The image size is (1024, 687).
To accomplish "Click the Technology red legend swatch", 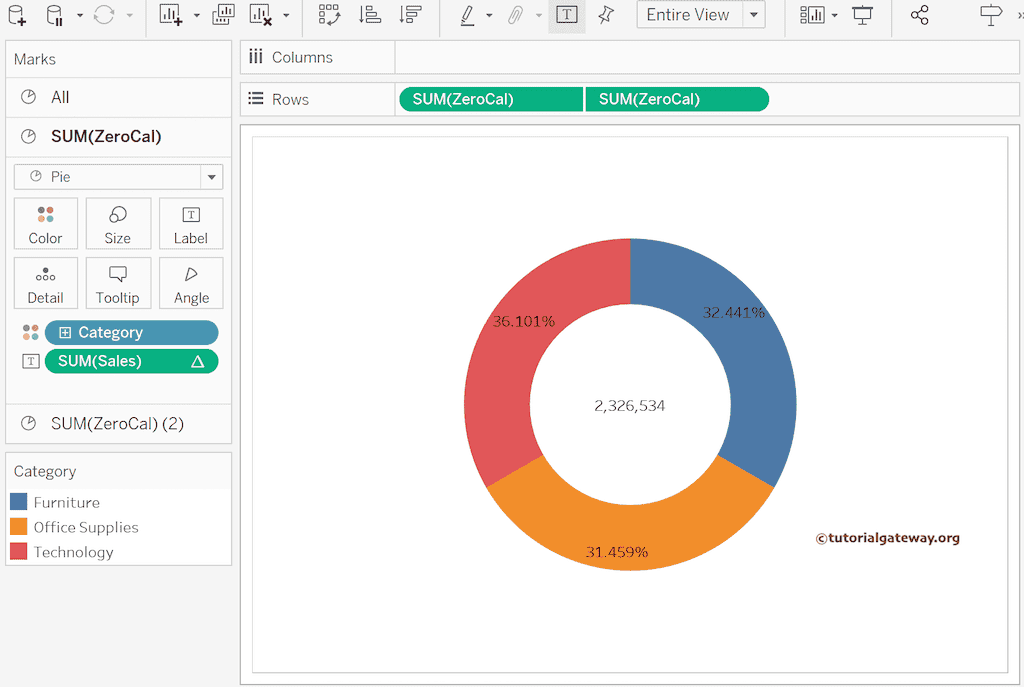I will coord(18,552).
